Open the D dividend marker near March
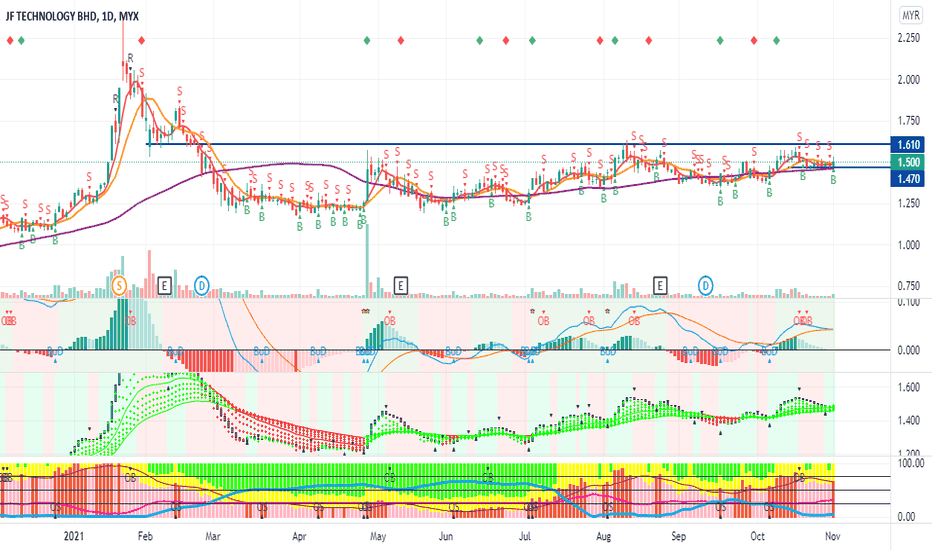The height and width of the screenshot is (550, 932). [201, 285]
